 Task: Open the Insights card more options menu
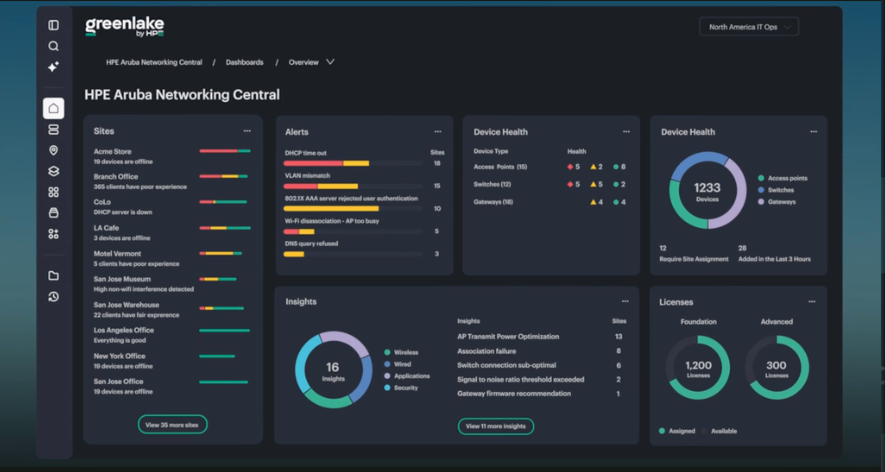point(625,301)
